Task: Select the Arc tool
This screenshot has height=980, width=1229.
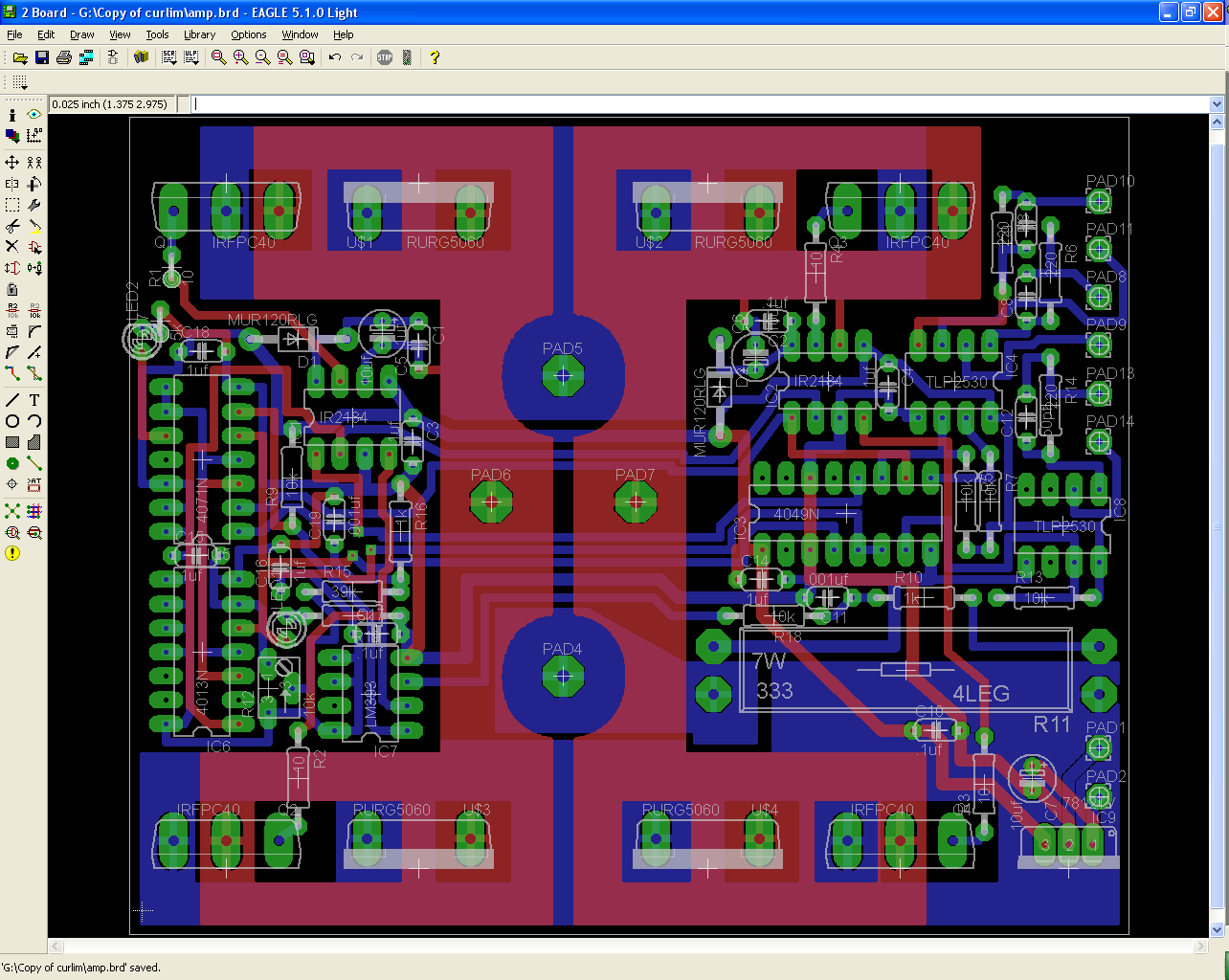Action: point(34,421)
